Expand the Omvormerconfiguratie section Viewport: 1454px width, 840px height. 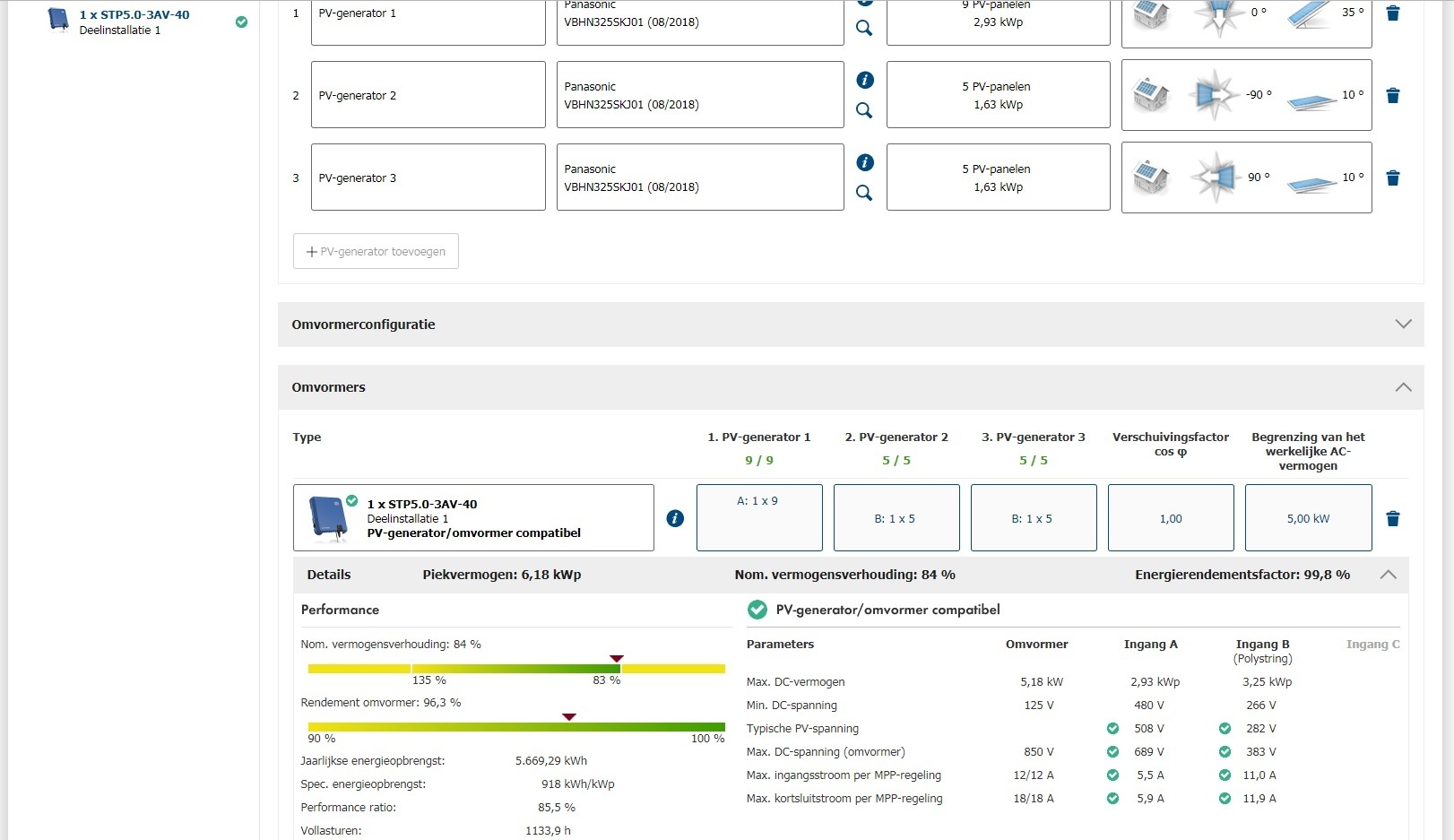pyautogui.click(x=851, y=325)
